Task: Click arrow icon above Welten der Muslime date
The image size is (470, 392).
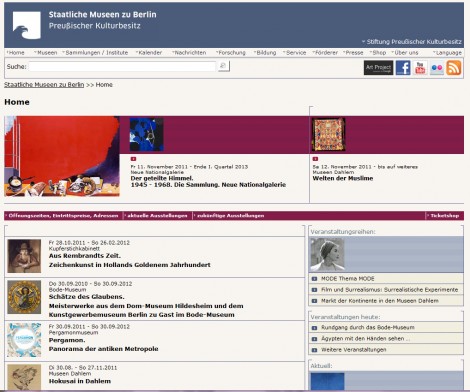Action: click(x=315, y=159)
